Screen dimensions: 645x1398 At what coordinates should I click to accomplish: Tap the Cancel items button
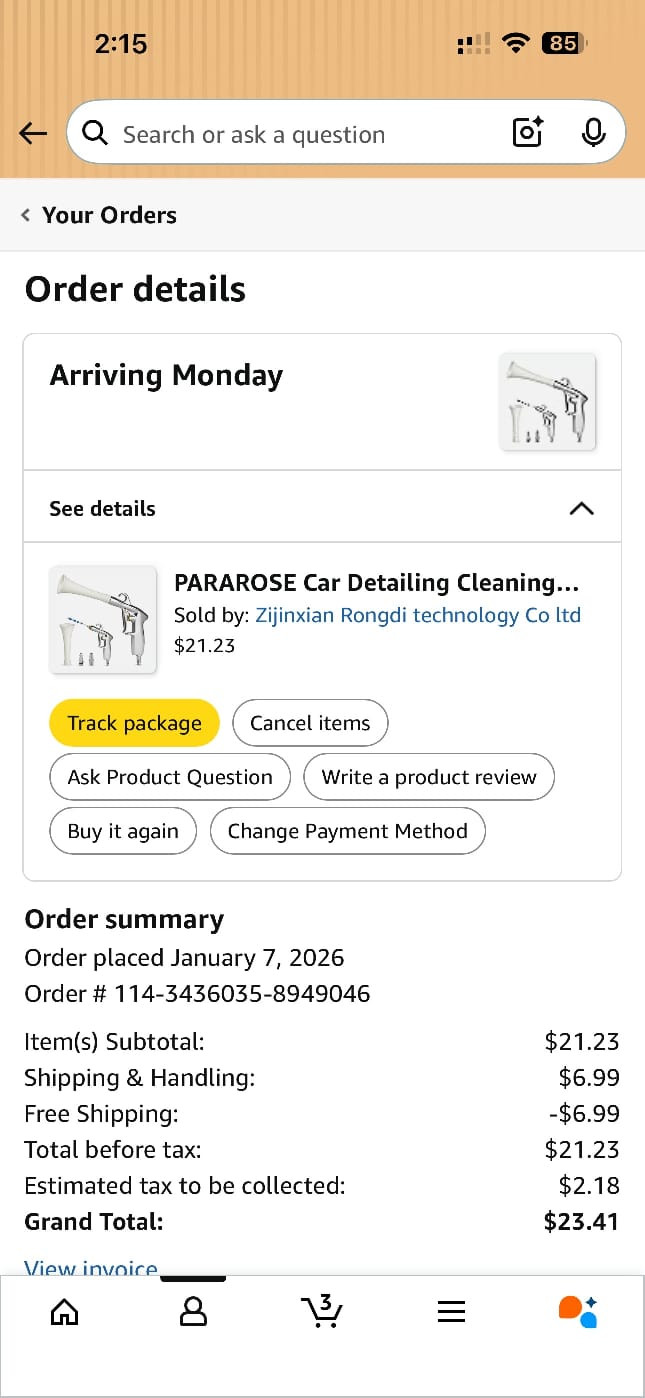(310, 723)
